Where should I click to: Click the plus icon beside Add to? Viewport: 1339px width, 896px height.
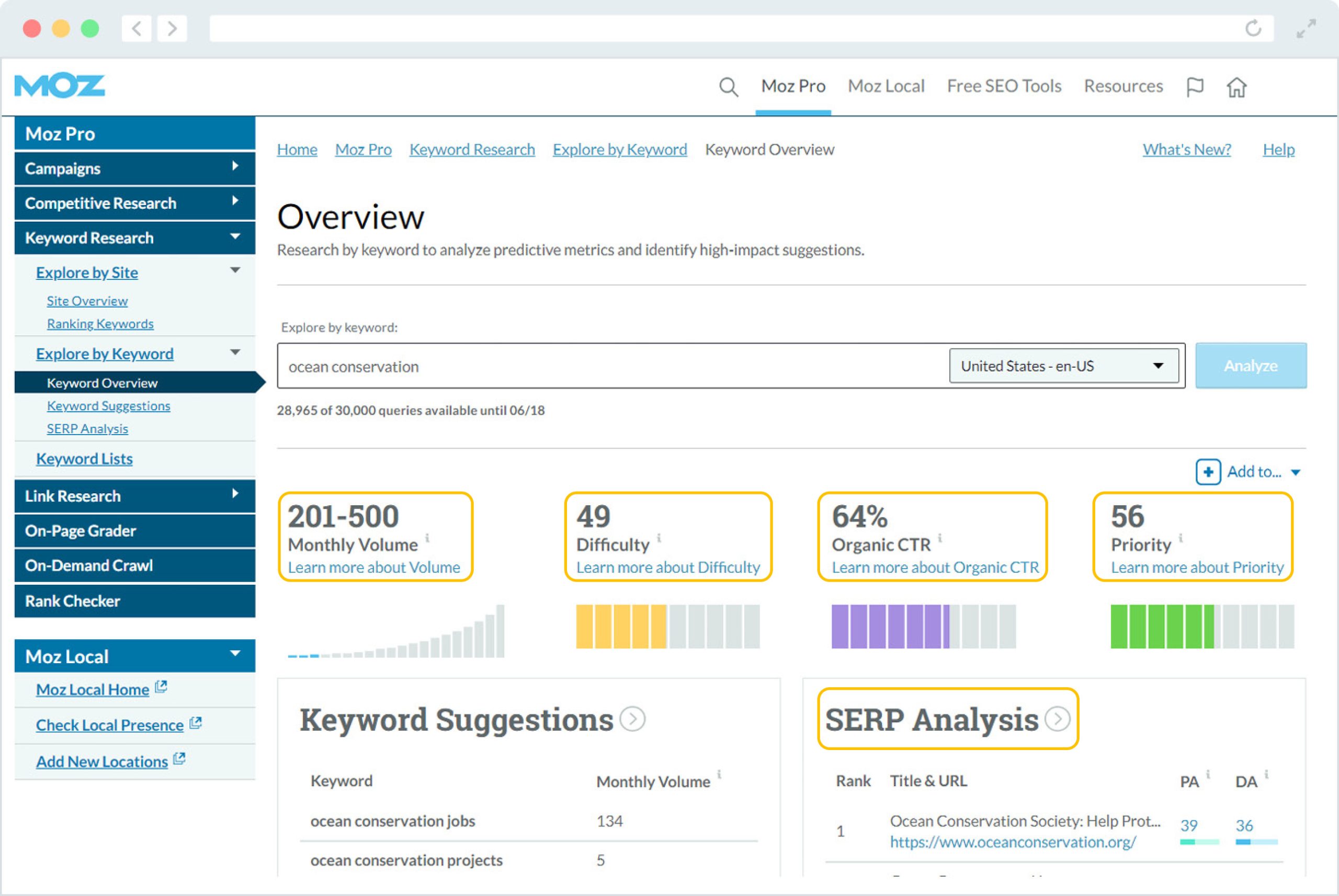tap(1208, 472)
